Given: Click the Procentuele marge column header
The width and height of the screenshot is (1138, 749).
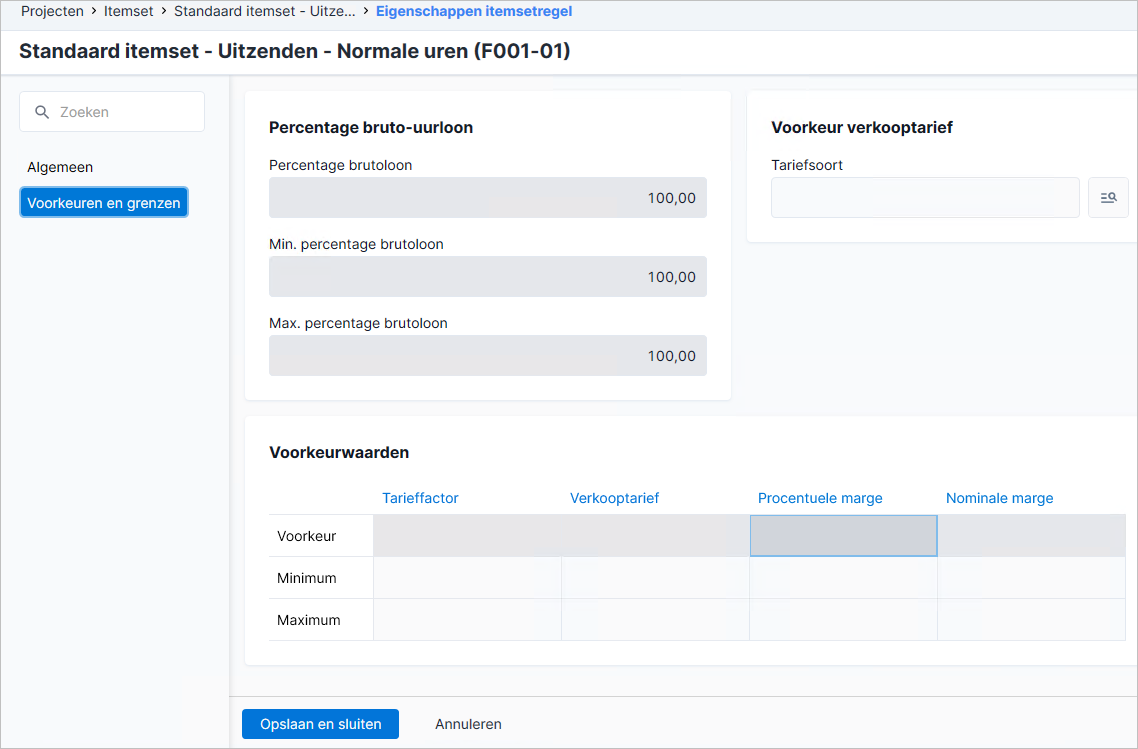Looking at the screenshot, I should tap(820, 498).
